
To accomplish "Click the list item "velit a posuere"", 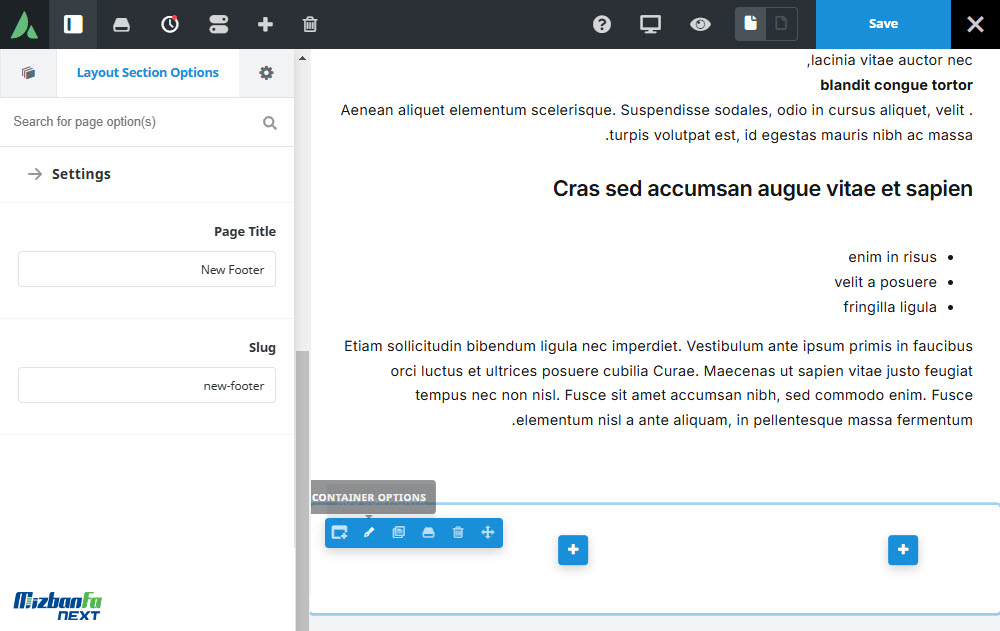I will [x=885, y=282].
